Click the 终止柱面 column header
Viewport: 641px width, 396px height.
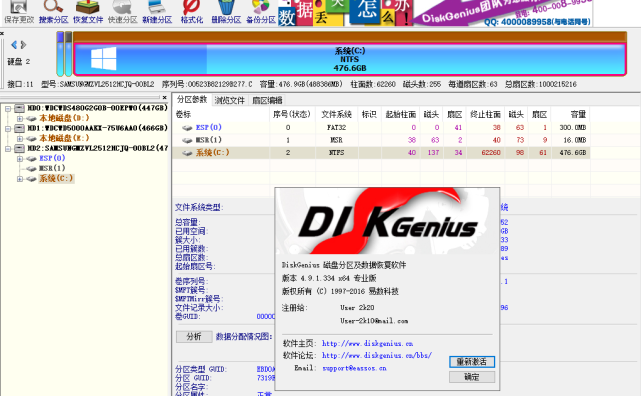pos(485,114)
